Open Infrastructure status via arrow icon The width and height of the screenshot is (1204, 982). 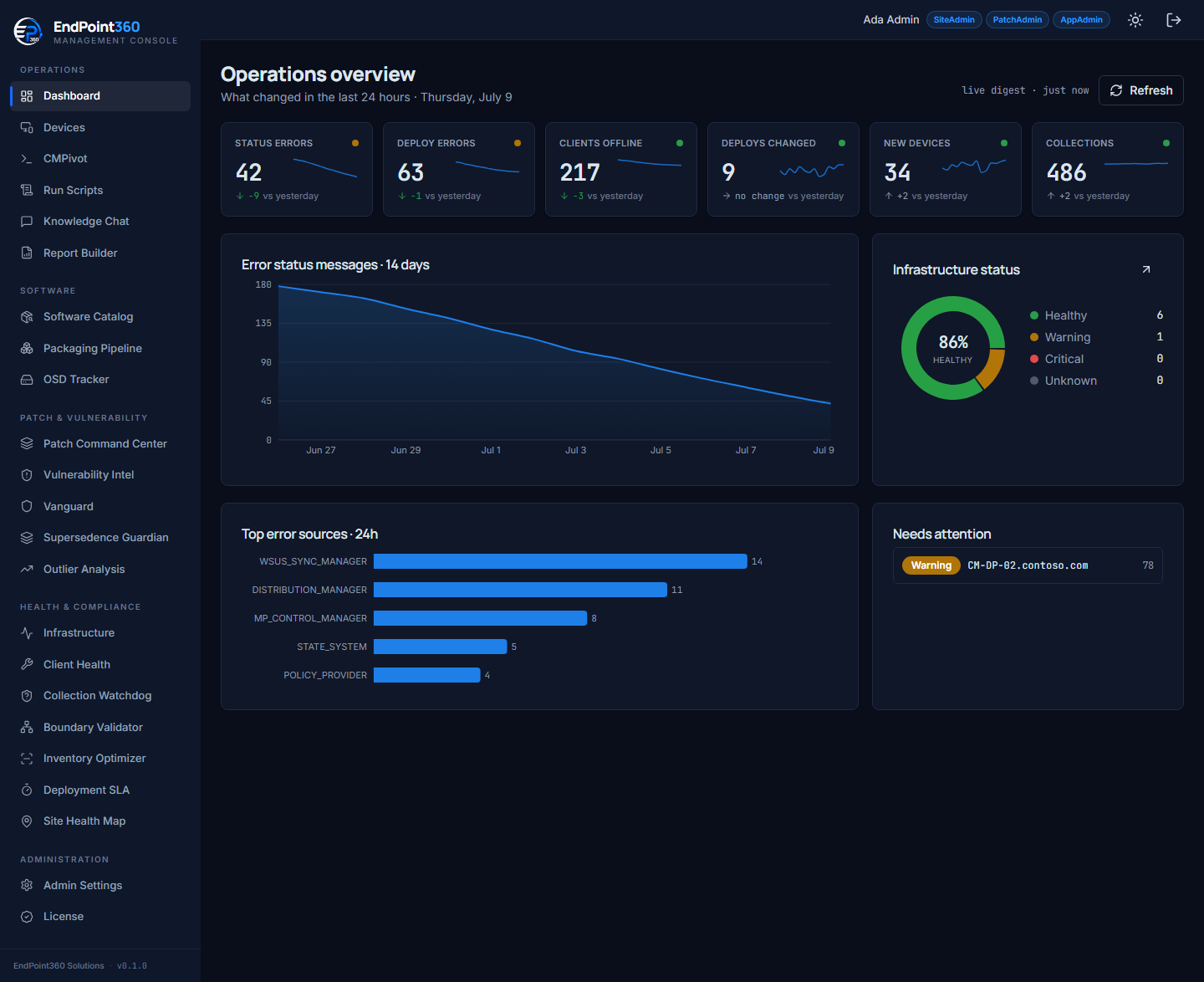point(1146,269)
